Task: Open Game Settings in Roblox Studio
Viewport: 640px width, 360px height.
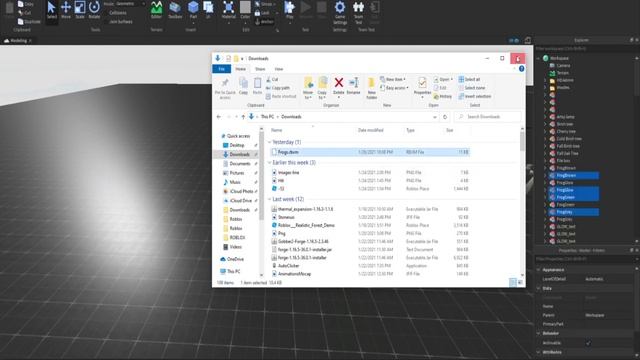Action: [340, 12]
